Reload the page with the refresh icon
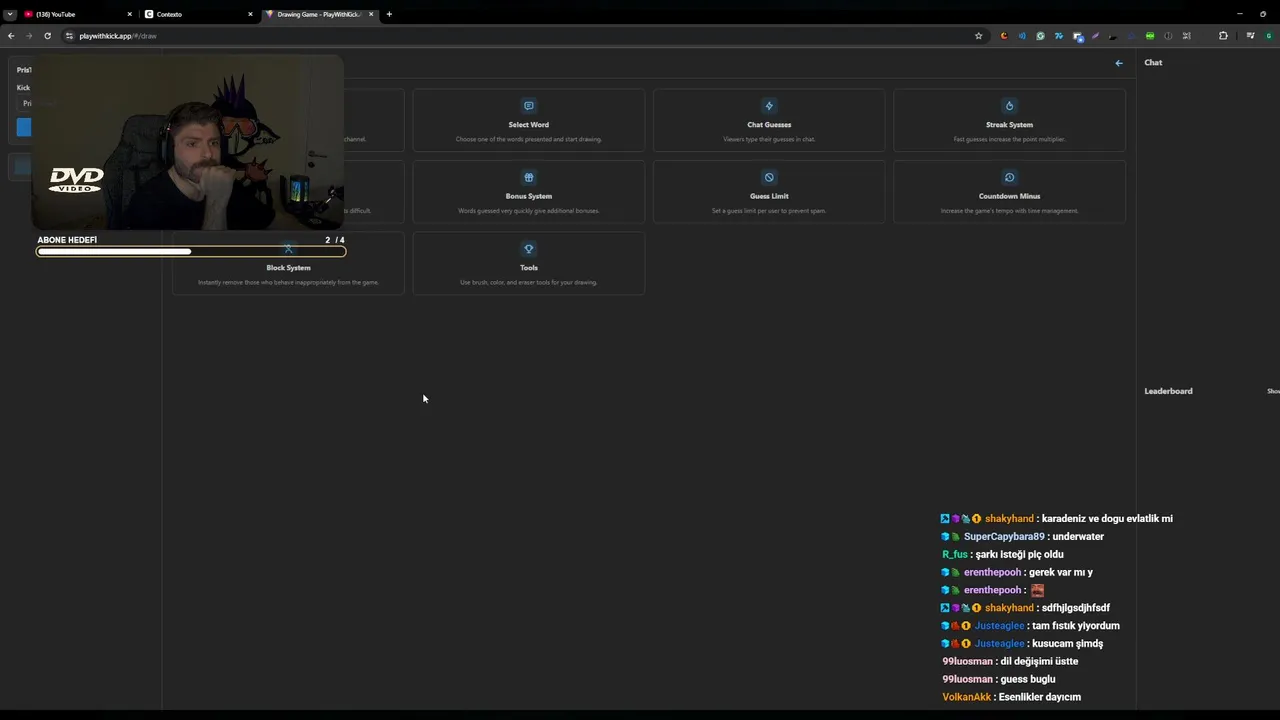 point(47,36)
